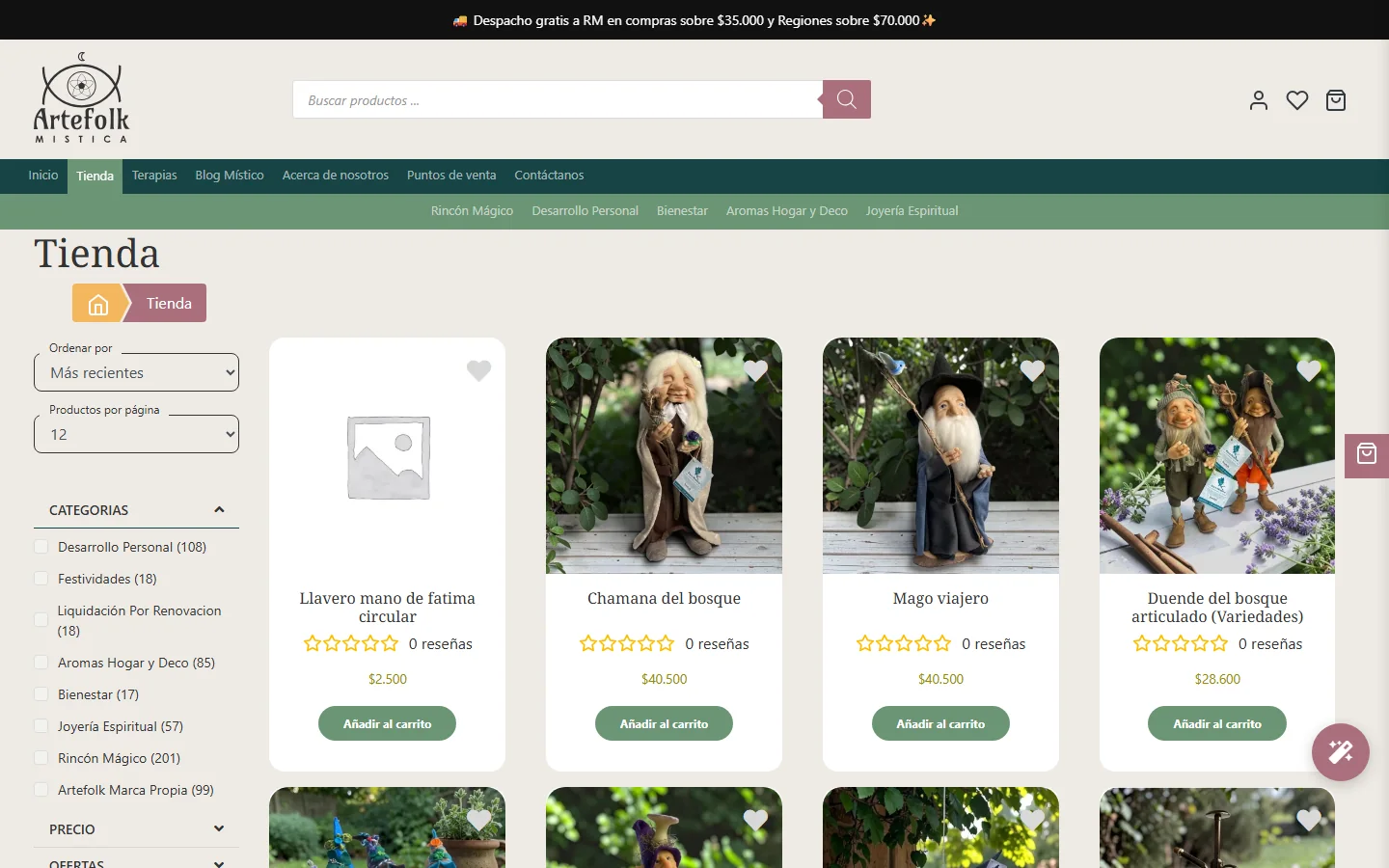This screenshot has height=868, width=1389.
Task: Open the Chamana del bosque product image
Action: point(664,455)
